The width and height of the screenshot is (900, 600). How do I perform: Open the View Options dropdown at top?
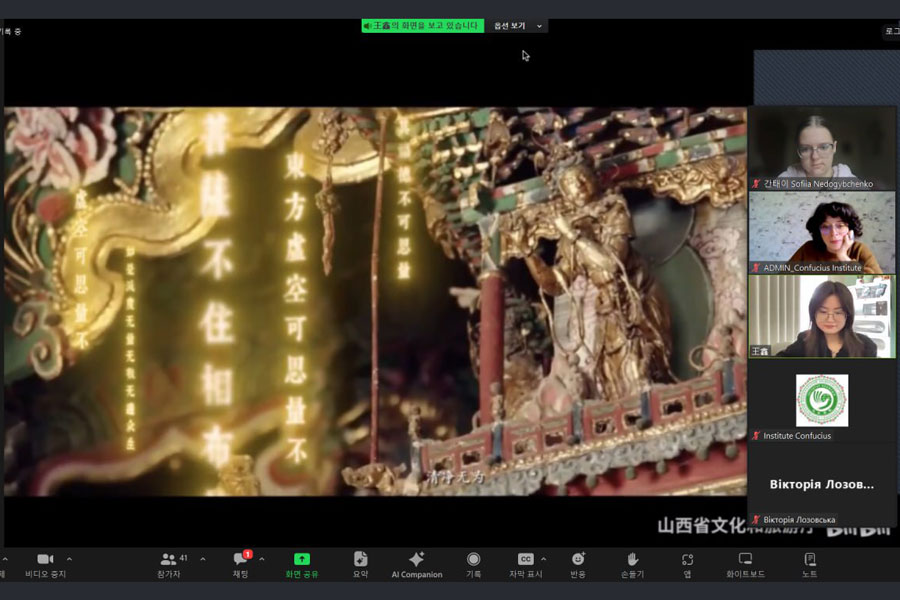(518, 26)
